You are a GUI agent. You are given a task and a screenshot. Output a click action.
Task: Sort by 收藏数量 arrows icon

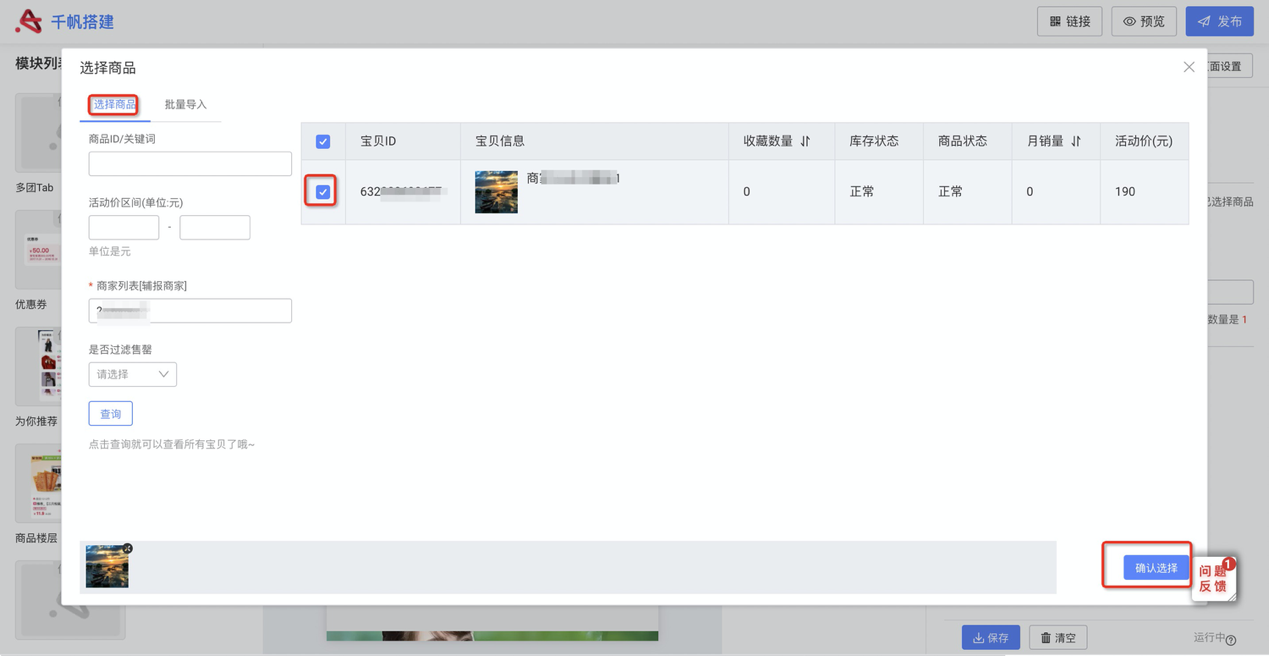[805, 141]
